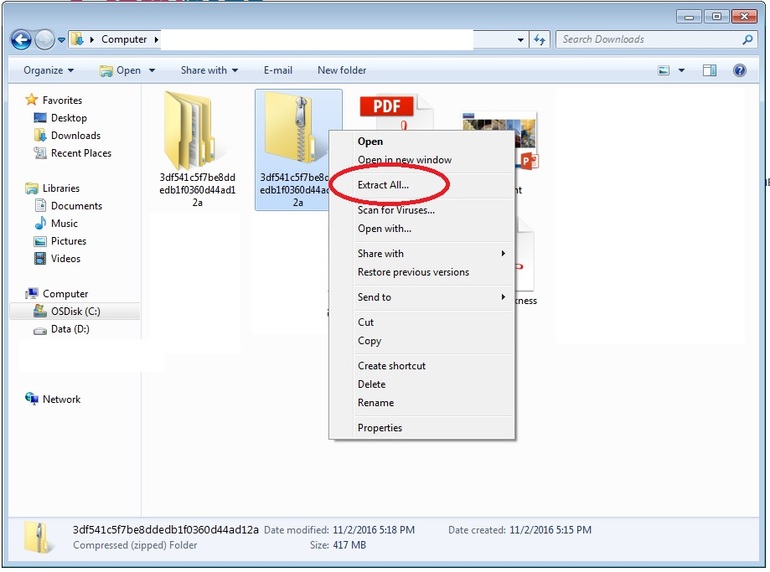This screenshot has width=770, height=572.
Task: Expand the Share with toolbar dropdown
Action: (209, 70)
